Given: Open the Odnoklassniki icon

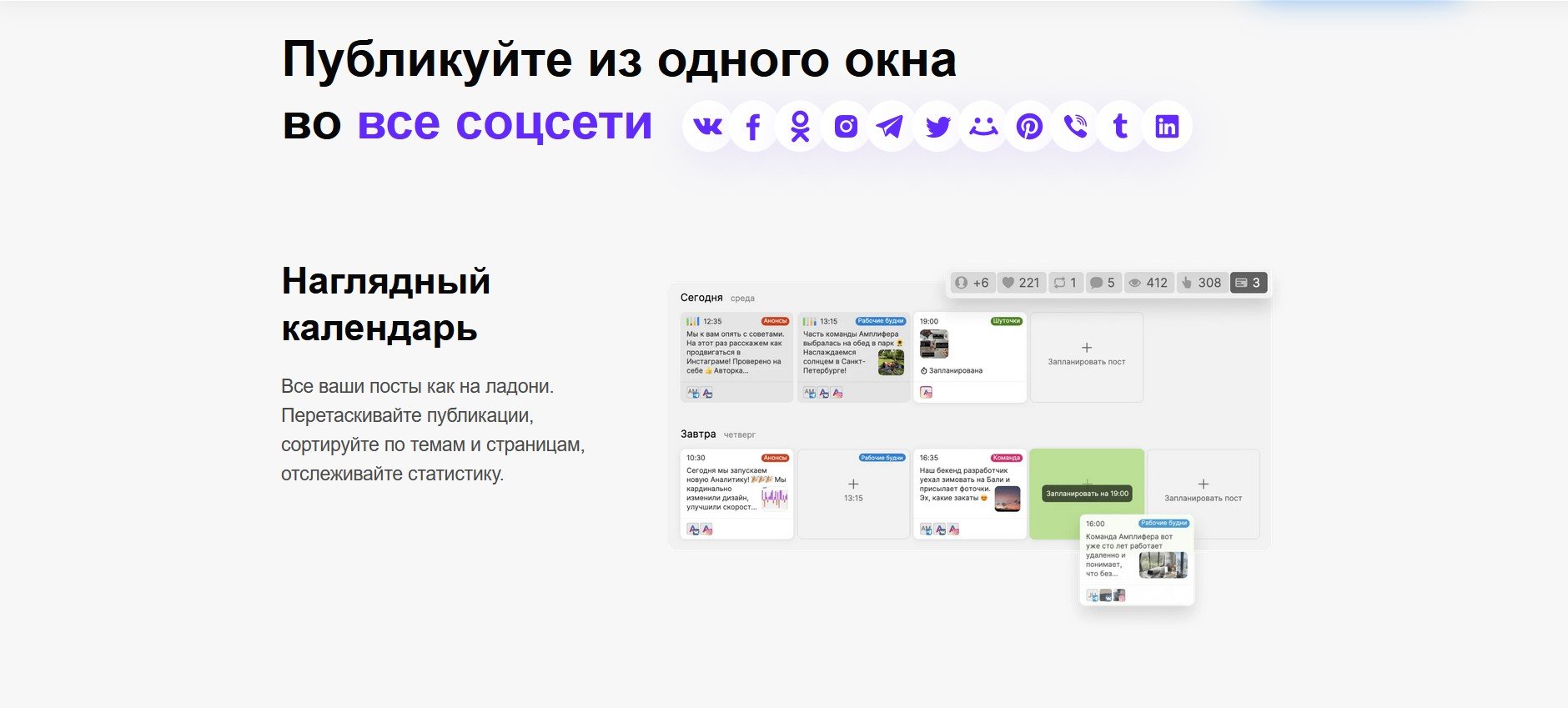Looking at the screenshot, I should click(x=800, y=127).
